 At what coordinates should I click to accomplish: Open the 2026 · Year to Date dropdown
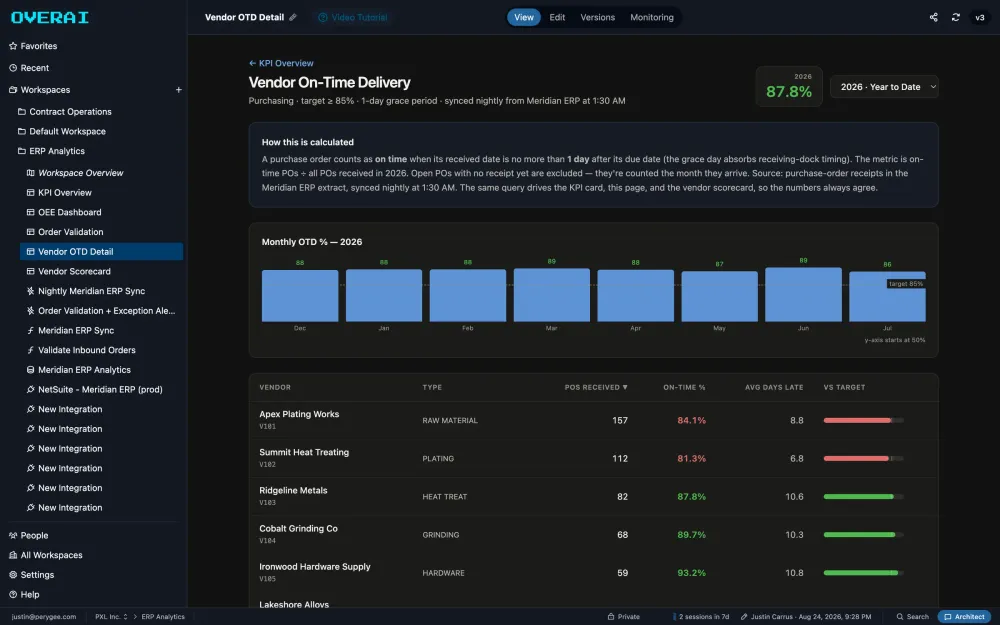click(884, 87)
